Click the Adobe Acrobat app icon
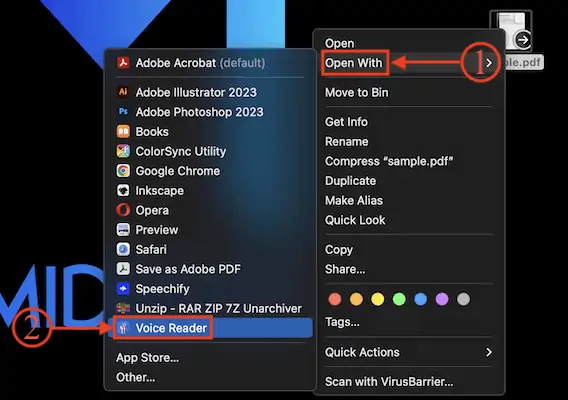Screen dimensions: 568x400 point(123,63)
